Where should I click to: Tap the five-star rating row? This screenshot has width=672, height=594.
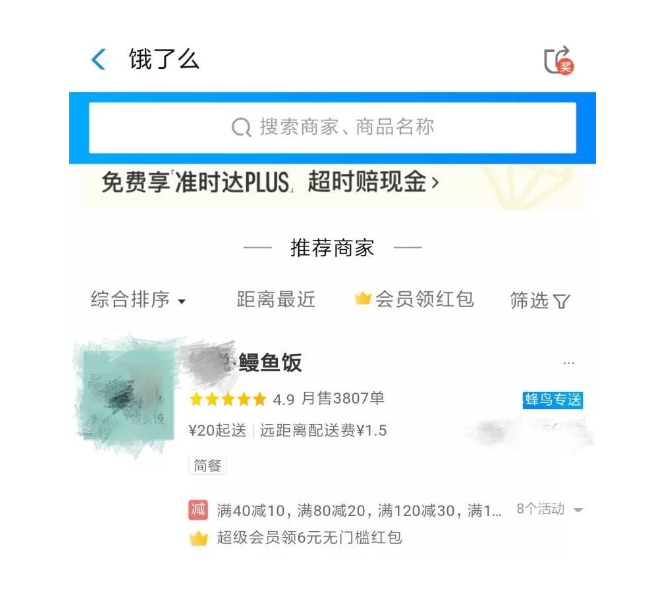coord(228,399)
